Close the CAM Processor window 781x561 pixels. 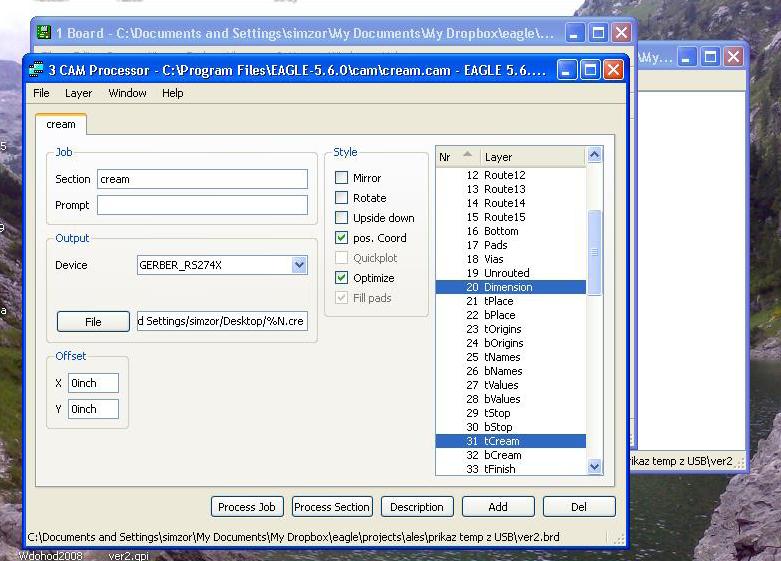[x=613, y=70]
